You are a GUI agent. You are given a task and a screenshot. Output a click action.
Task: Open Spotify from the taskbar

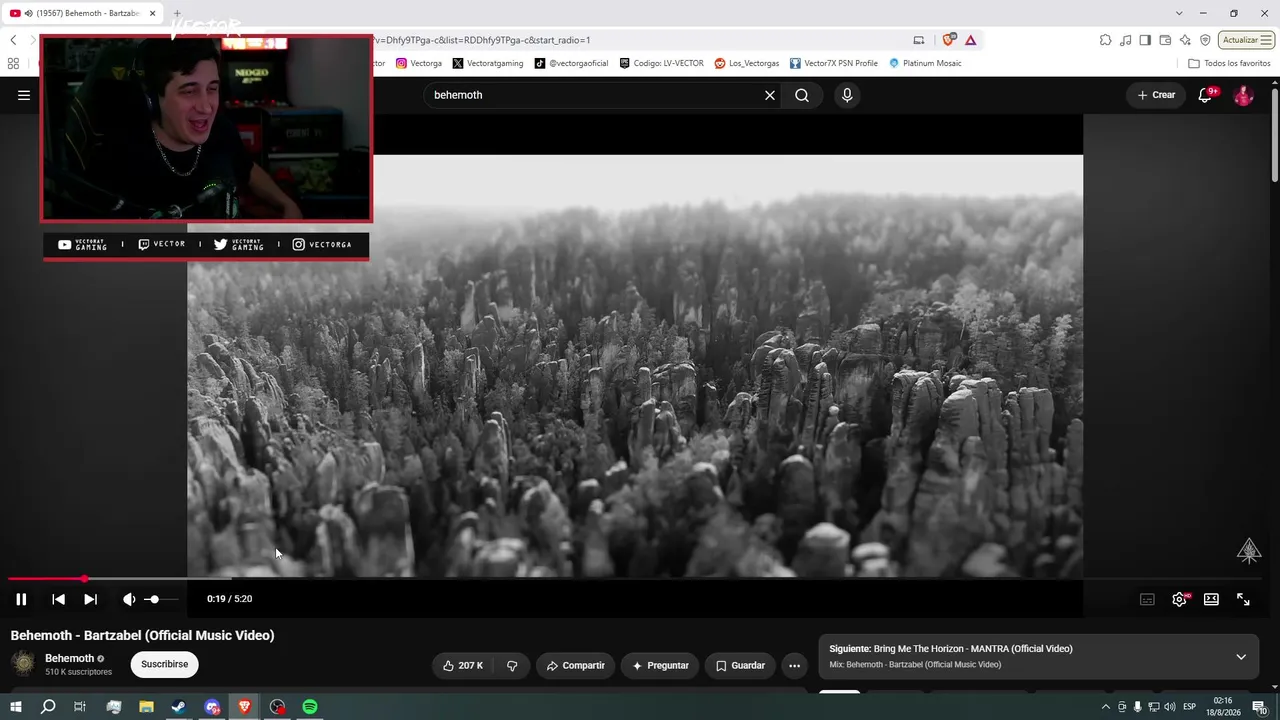pyautogui.click(x=310, y=707)
